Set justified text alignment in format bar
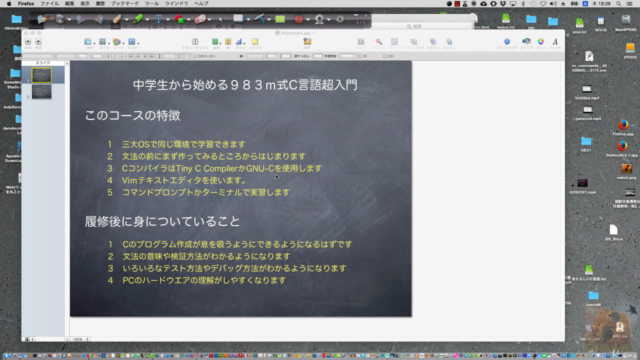This screenshot has height=360, width=640. (x=151, y=56)
